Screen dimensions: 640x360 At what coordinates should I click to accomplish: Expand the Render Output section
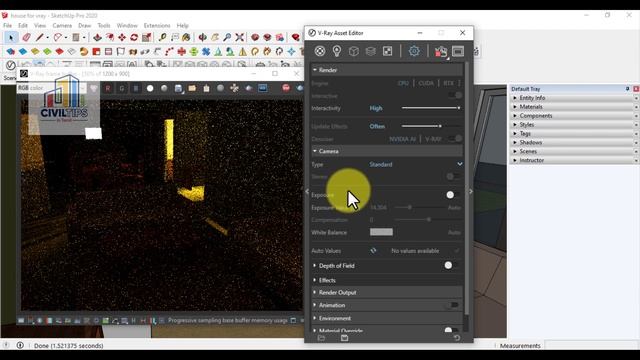pos(315,292)
